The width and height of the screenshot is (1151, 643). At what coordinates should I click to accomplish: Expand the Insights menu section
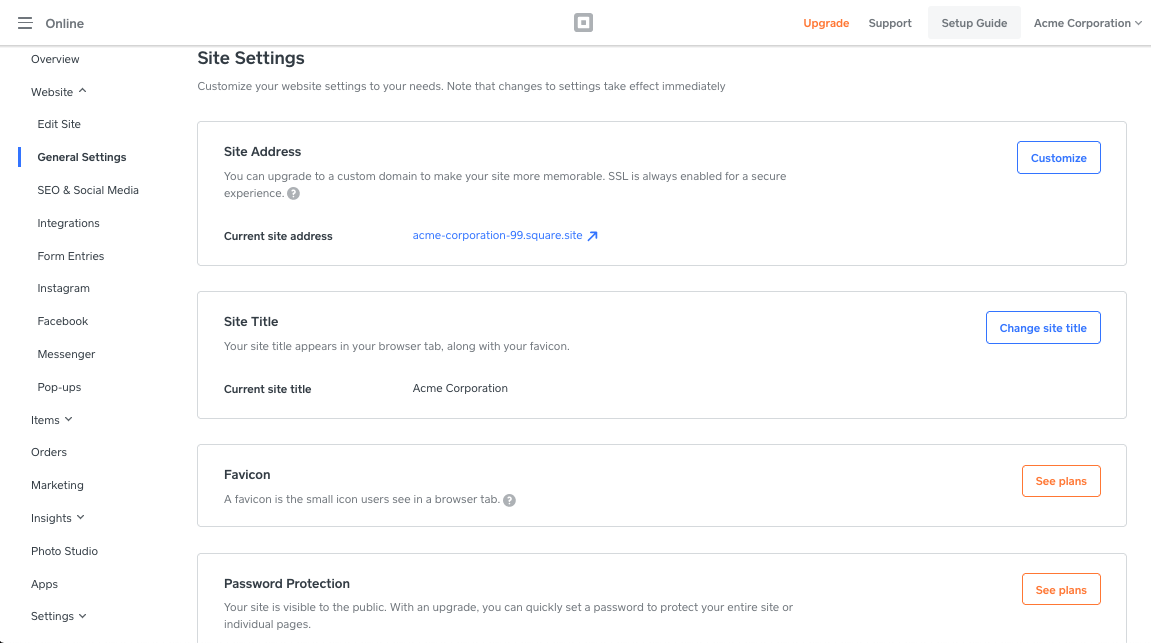(80, 518)
